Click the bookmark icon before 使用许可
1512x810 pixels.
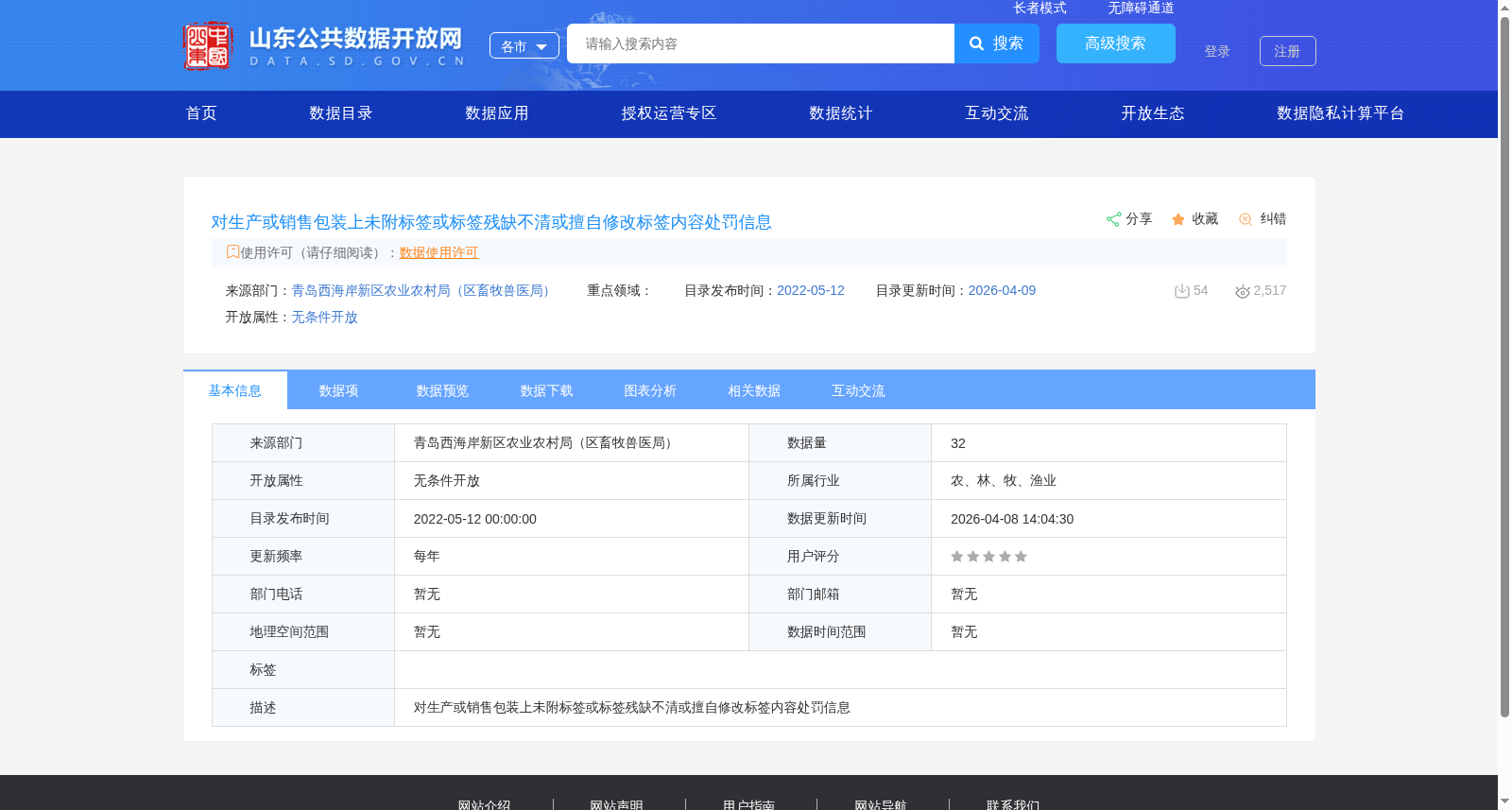pos(232,251)
